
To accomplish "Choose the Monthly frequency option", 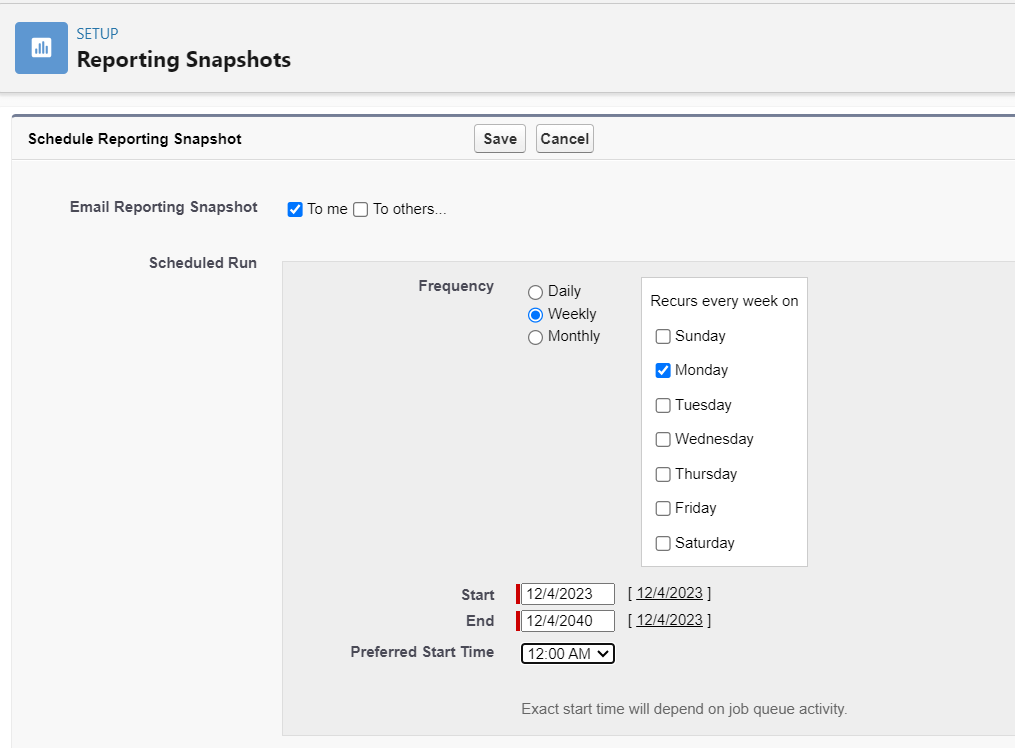I will click(536, 337).
